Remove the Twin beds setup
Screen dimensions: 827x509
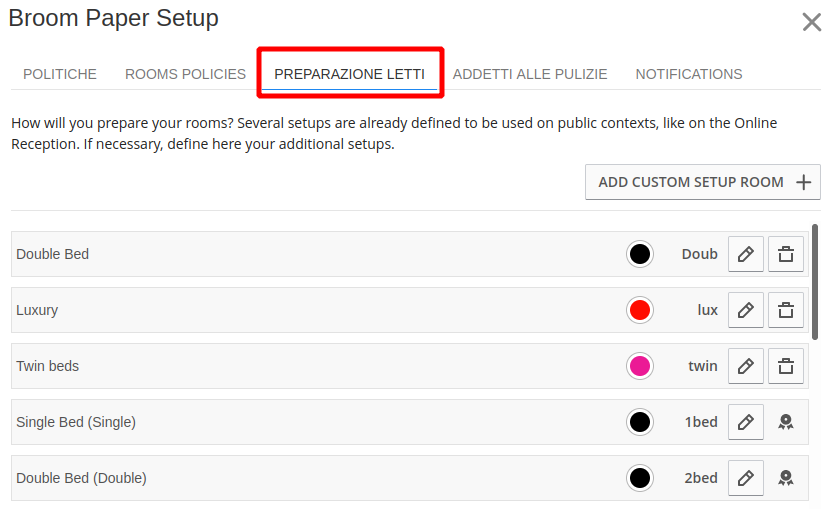(785, 366)
